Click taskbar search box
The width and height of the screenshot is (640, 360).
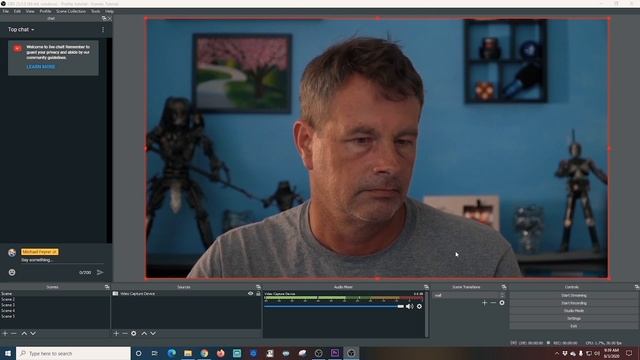point(73,353)
